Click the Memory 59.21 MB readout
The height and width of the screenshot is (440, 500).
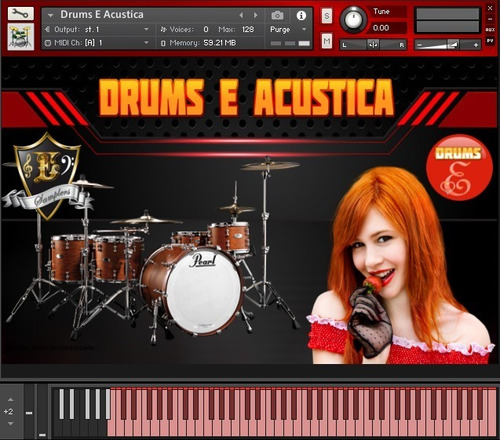pos(219,43)
